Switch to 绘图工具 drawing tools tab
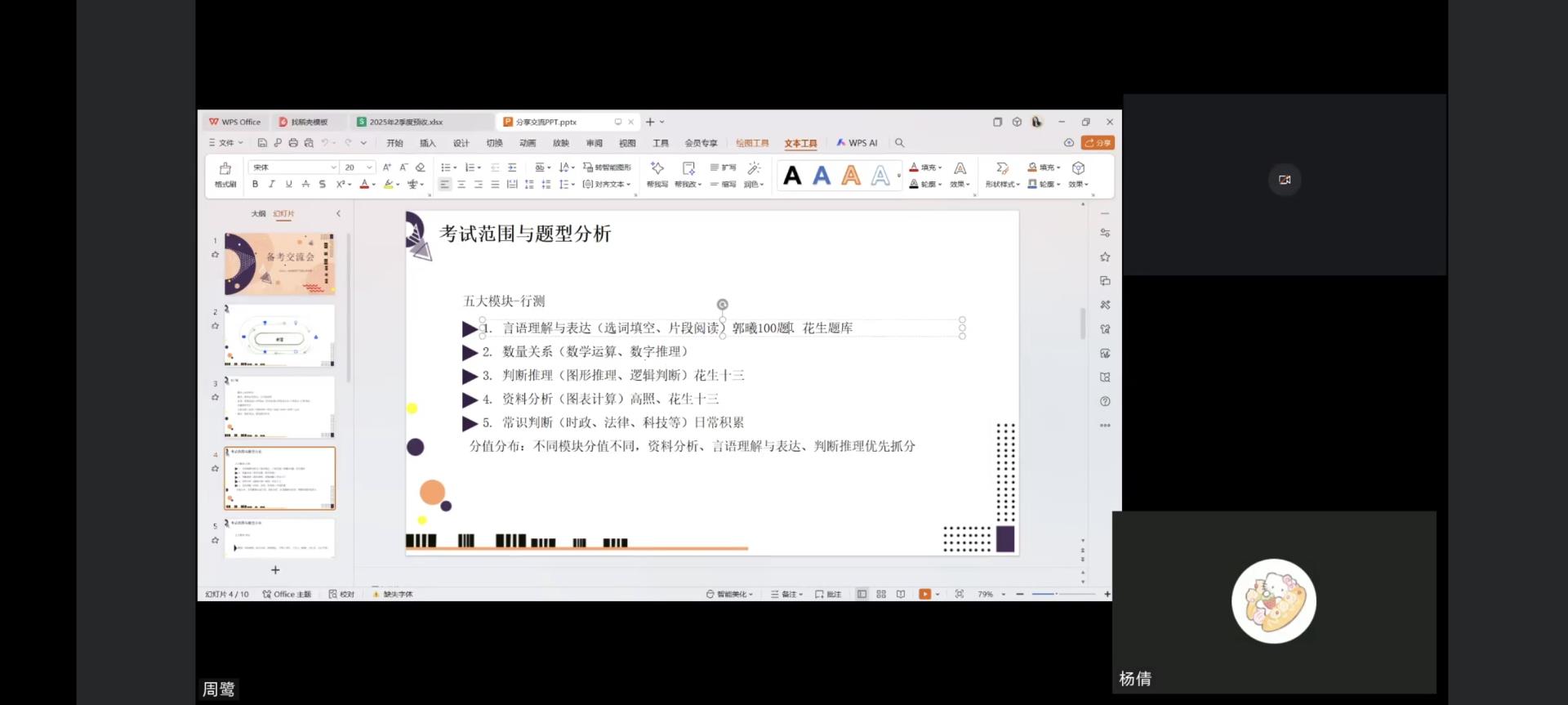Screen dimensions: 1568x705 pos(752,143)
